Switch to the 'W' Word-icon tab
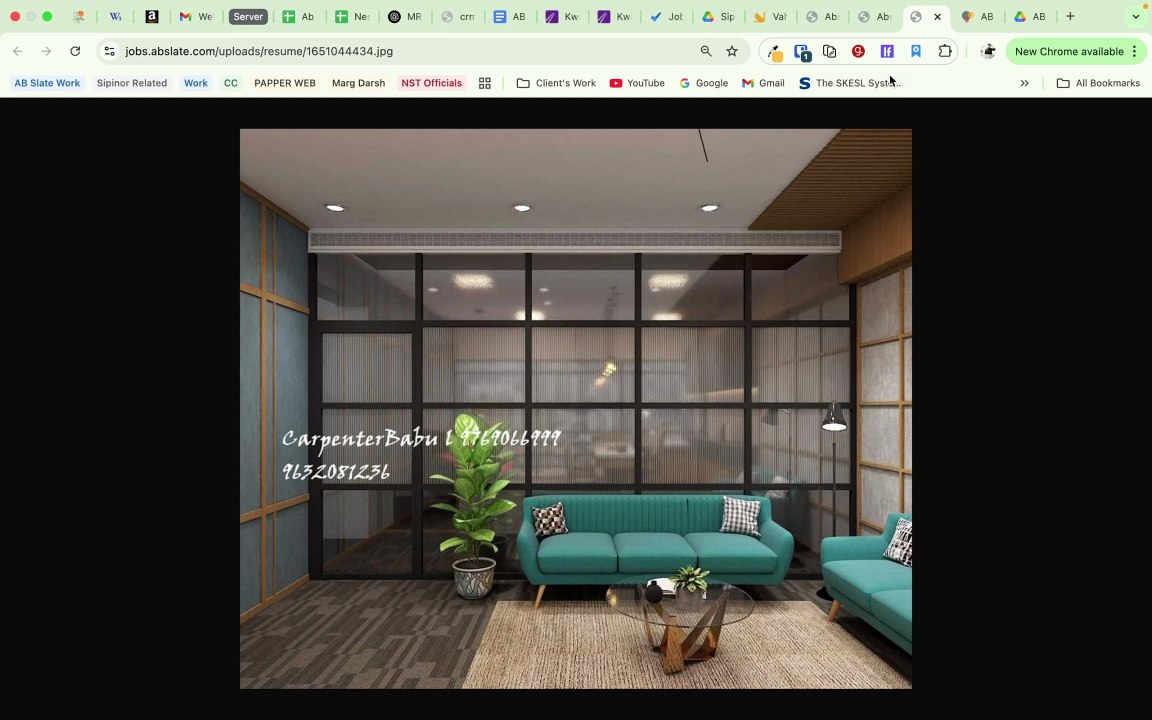Screen dimensions: 1152x720 (115, 16)
